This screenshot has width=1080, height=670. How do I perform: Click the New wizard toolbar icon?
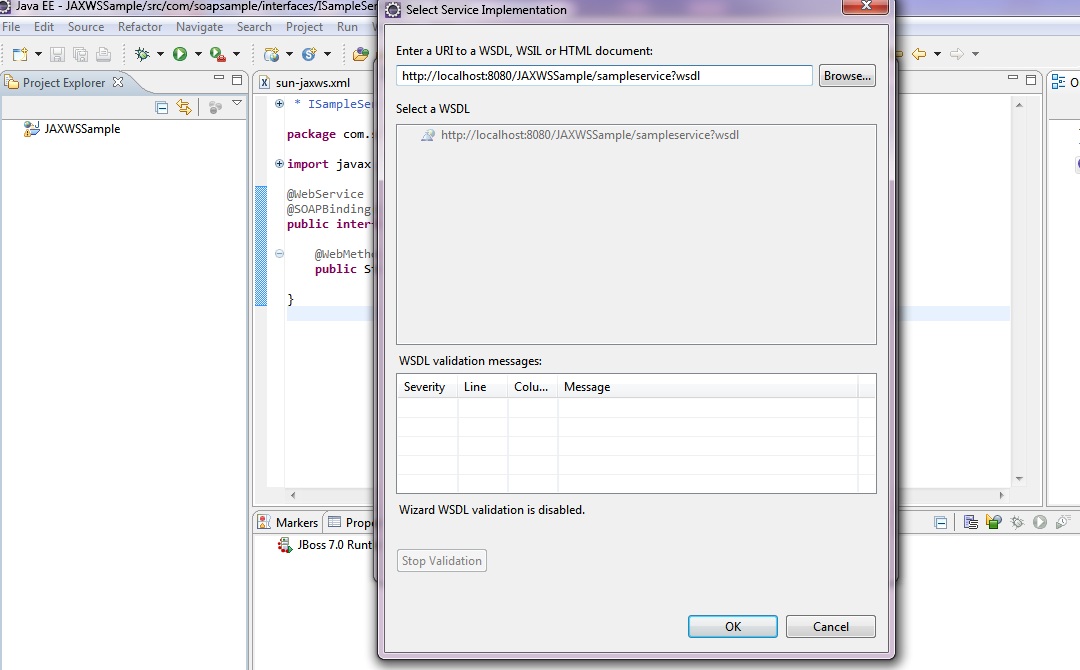pos(20,54)
